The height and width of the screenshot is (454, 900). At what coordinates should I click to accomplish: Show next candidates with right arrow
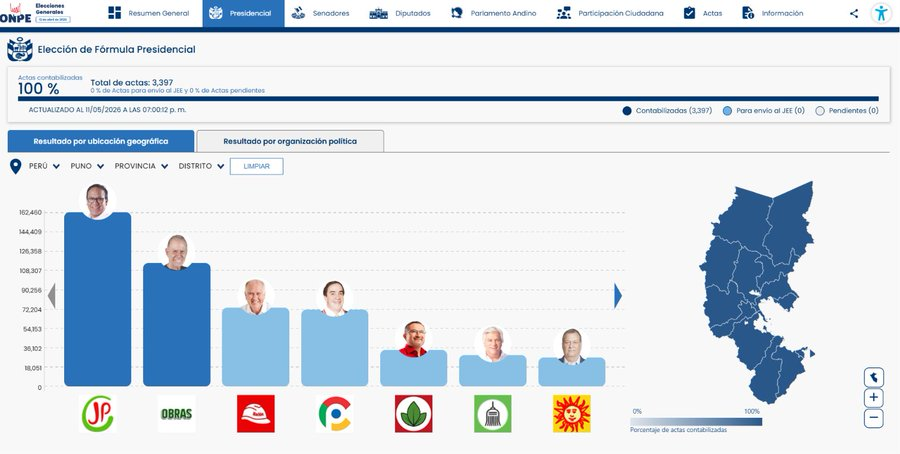coord(618,296)
